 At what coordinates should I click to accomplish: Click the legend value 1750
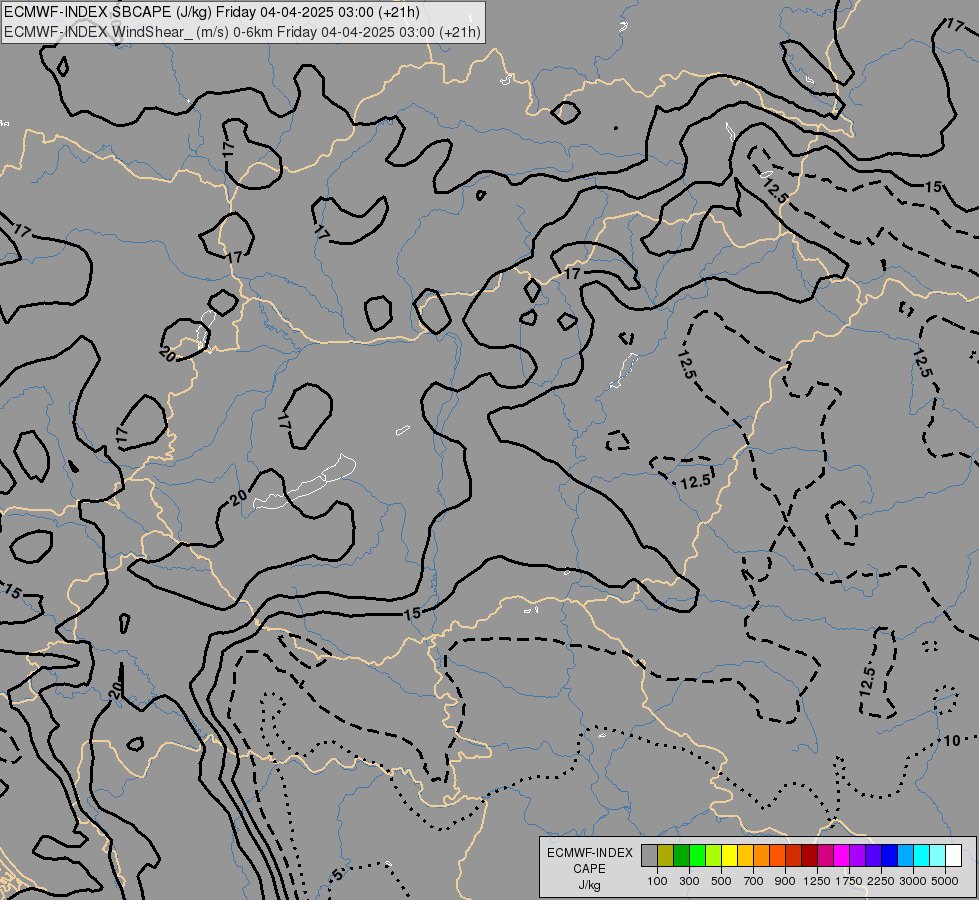pyautogui.click(x=849, y=881)
